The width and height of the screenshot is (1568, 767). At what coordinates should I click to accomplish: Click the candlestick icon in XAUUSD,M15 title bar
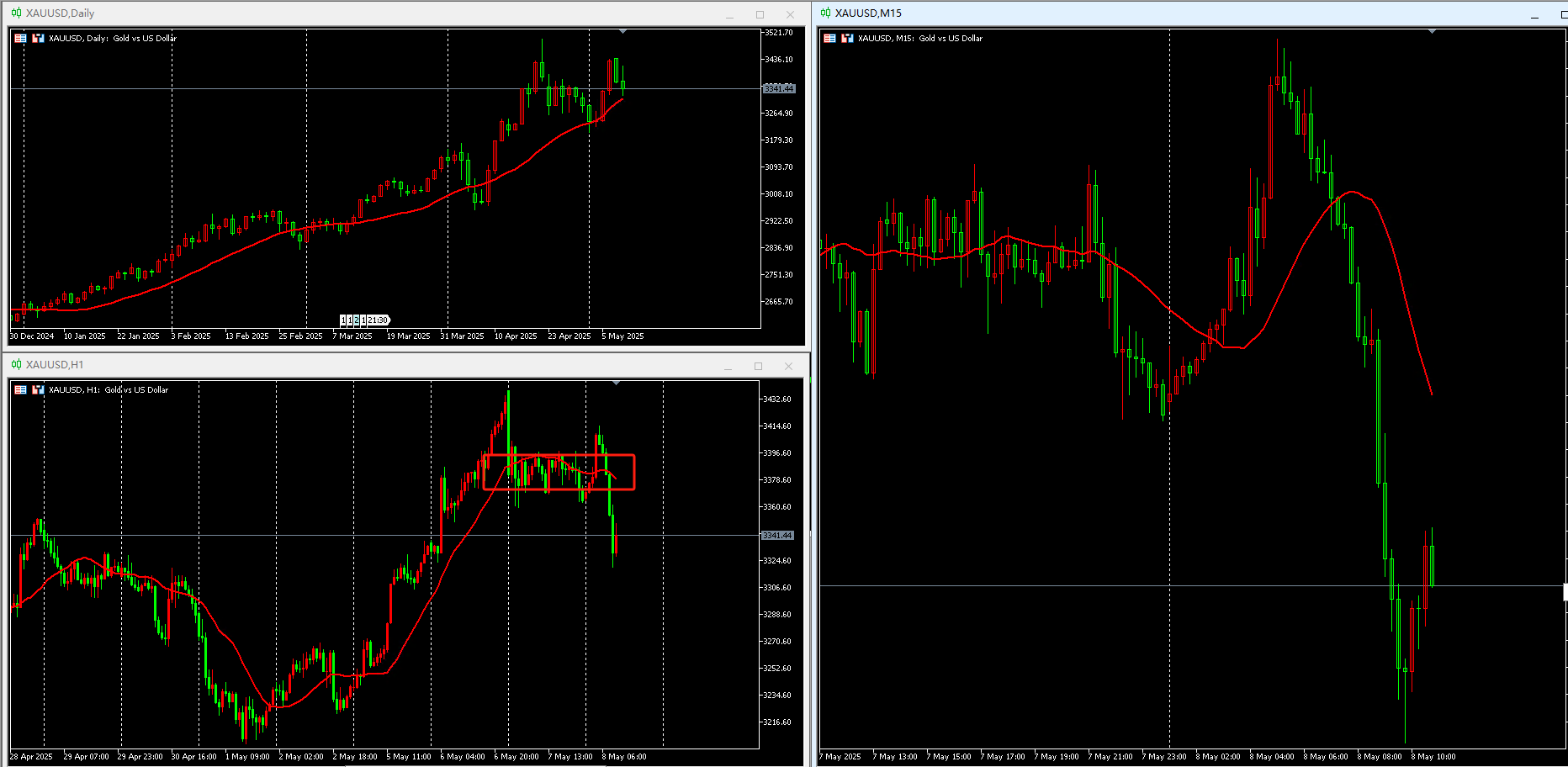tap(825, 13)
